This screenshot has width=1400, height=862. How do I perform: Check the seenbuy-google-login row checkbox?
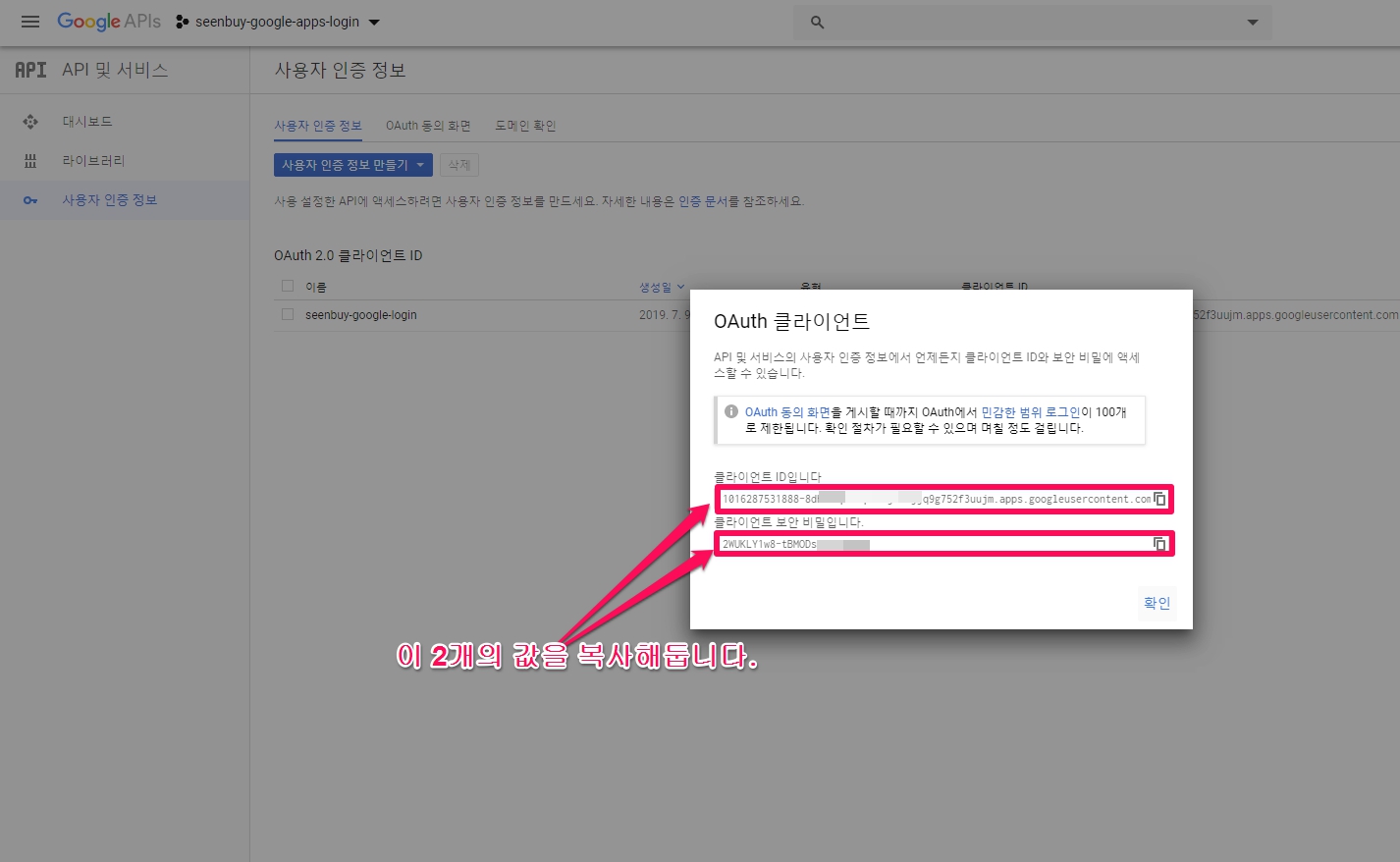(288, 315)
